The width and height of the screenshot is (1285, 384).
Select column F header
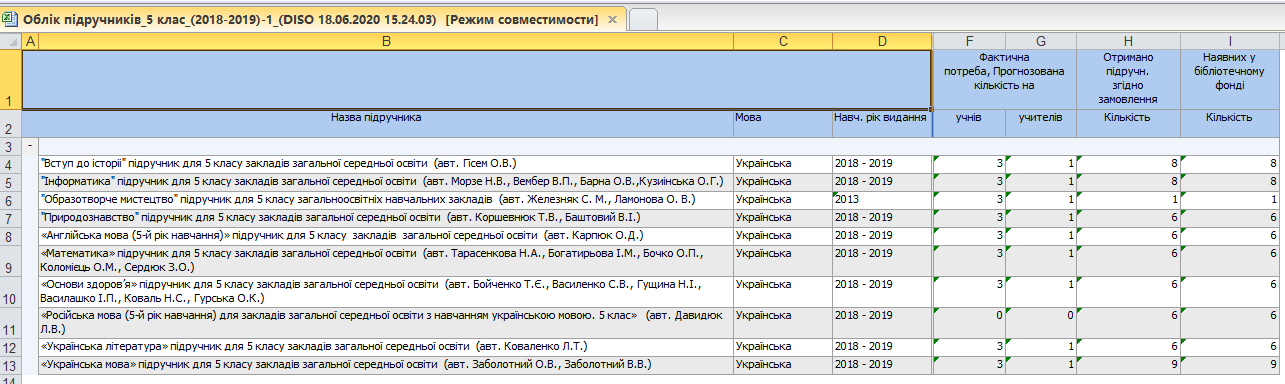969,40
